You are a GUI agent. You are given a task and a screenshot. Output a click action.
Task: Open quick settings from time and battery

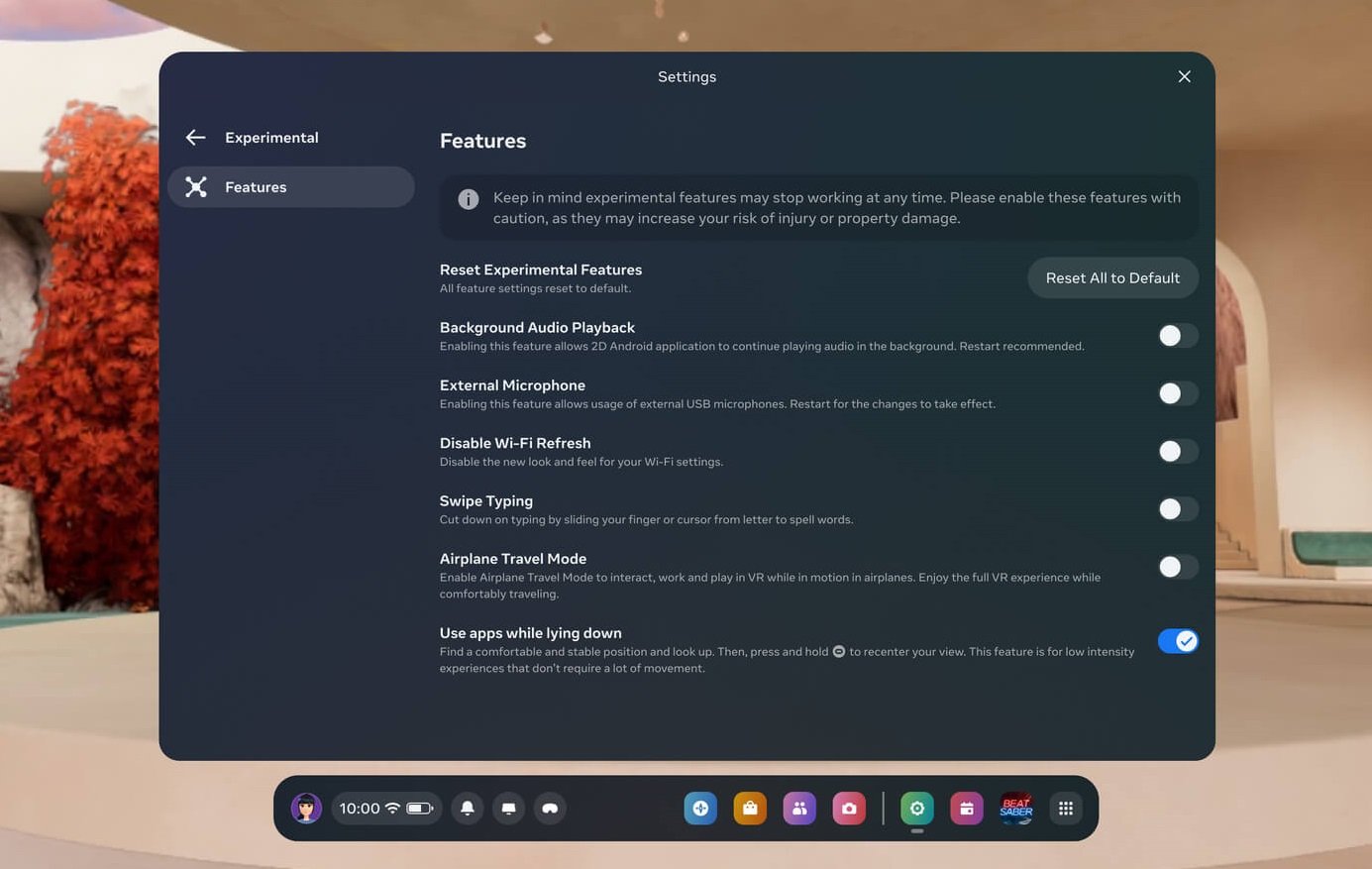coord(386,809)
